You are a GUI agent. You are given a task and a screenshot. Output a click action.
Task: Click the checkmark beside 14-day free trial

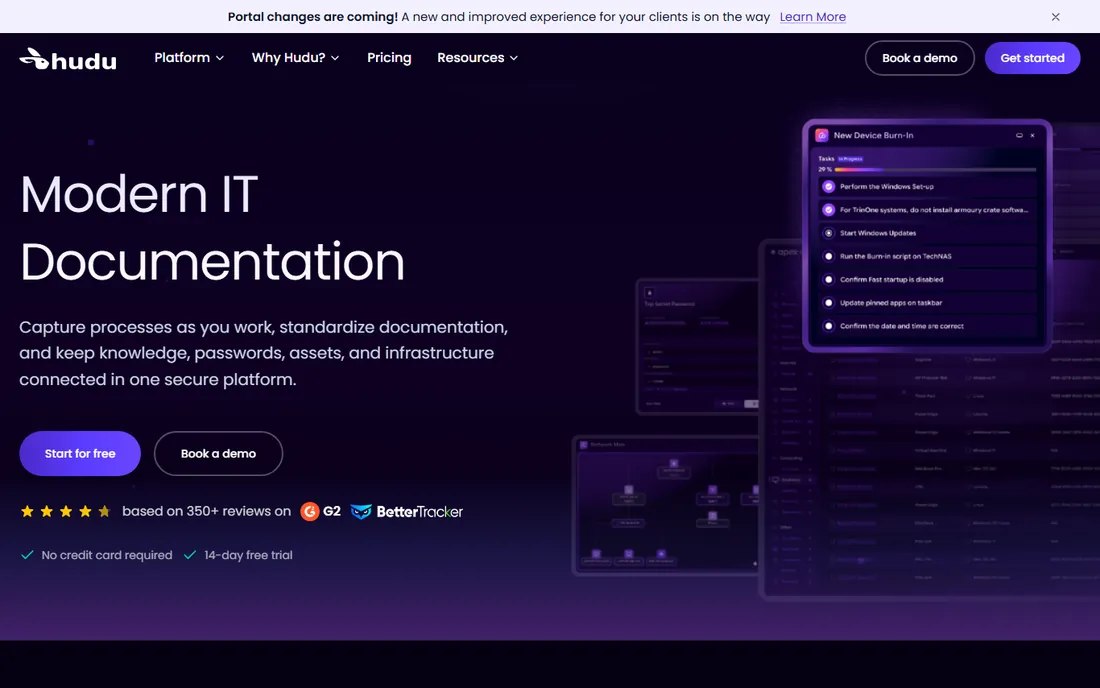click(x=189, y=555)
